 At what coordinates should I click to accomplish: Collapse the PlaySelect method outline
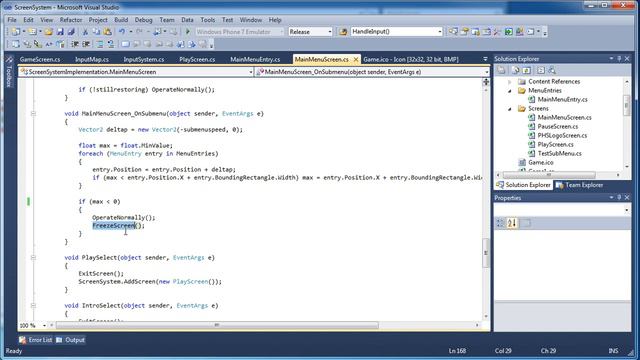coord(33,258)
